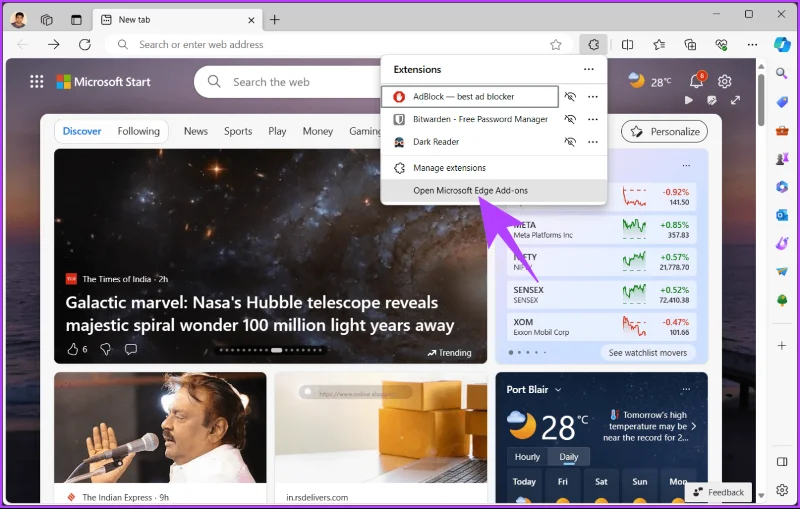Click Manage extensions menu item
The height and width of the screenshot is (509, 800).
point(494,168)
